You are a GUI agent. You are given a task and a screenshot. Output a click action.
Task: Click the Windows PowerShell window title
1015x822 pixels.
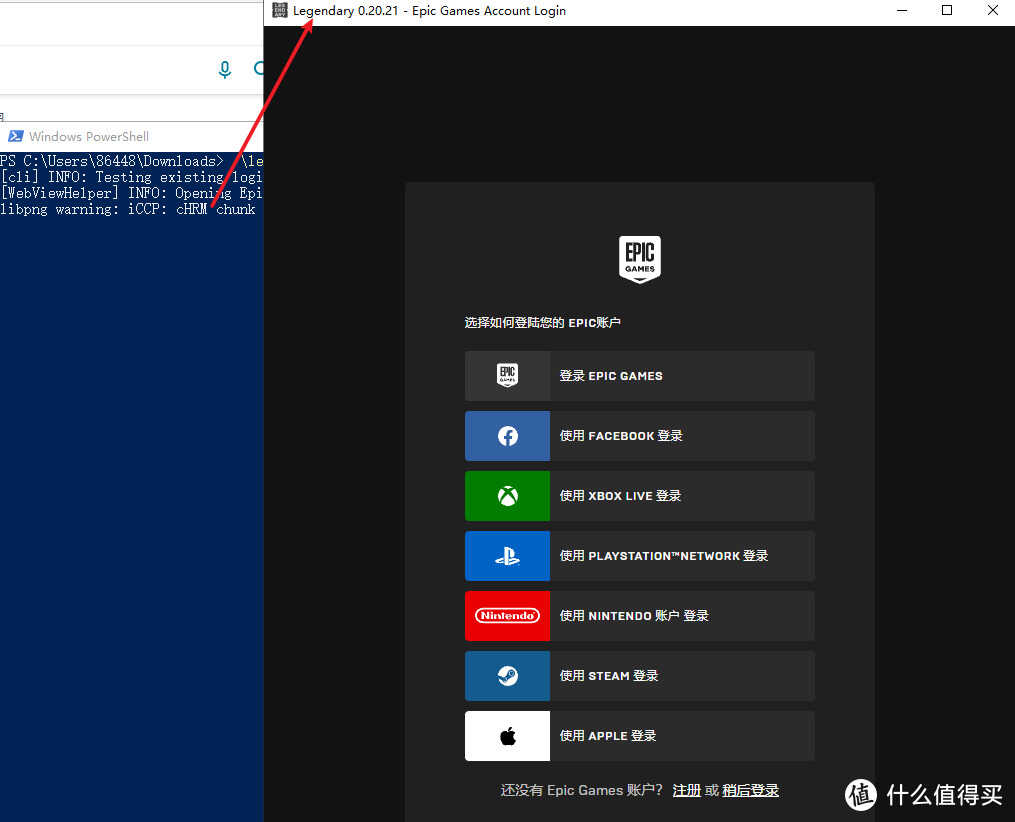click(x=89, y=137)
